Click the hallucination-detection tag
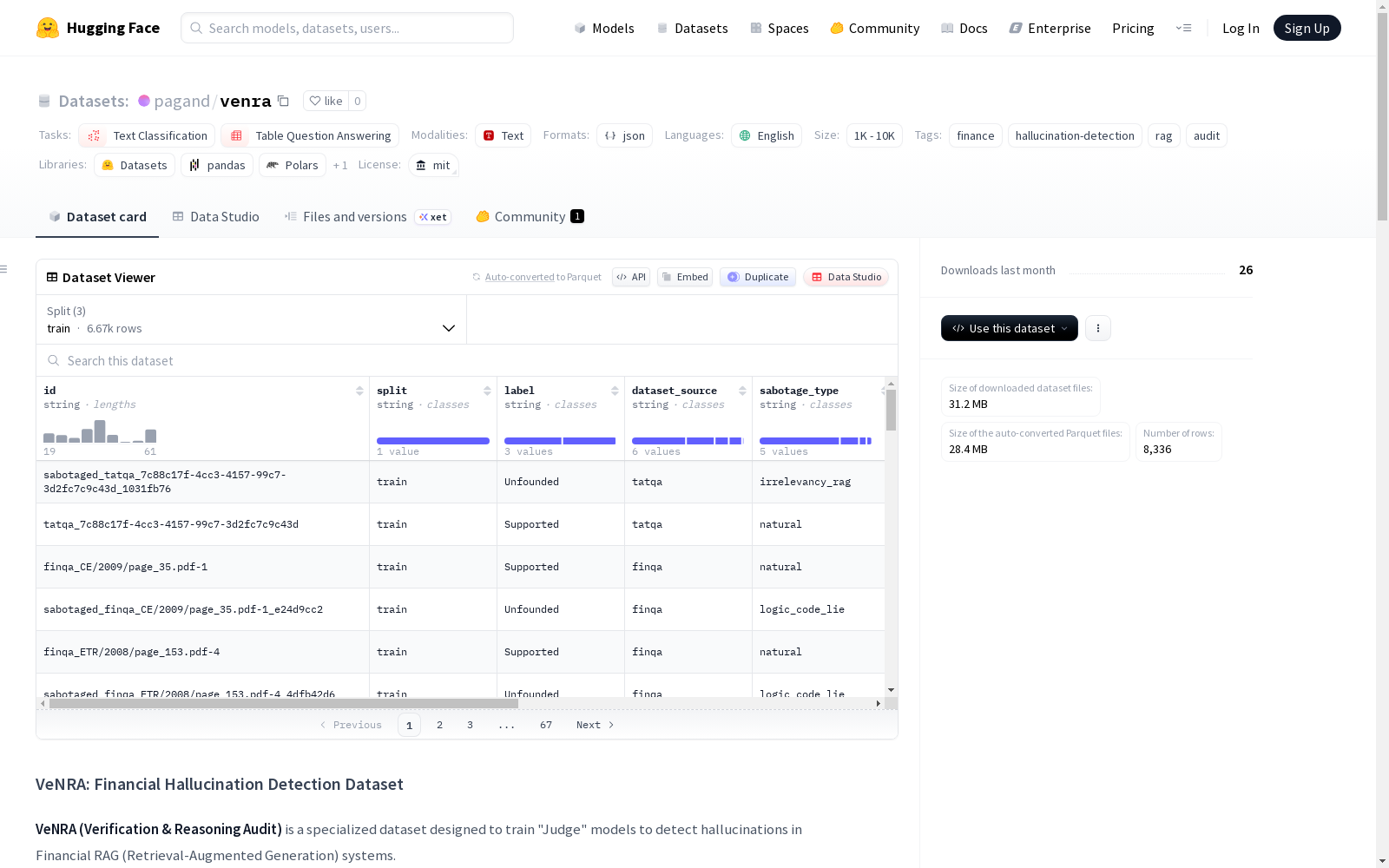The image size is (1389, 868). point(1075,135)
